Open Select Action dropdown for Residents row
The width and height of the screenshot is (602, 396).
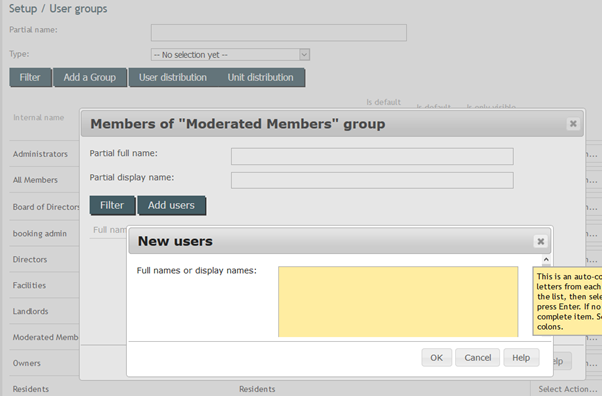tap(567, 389)
